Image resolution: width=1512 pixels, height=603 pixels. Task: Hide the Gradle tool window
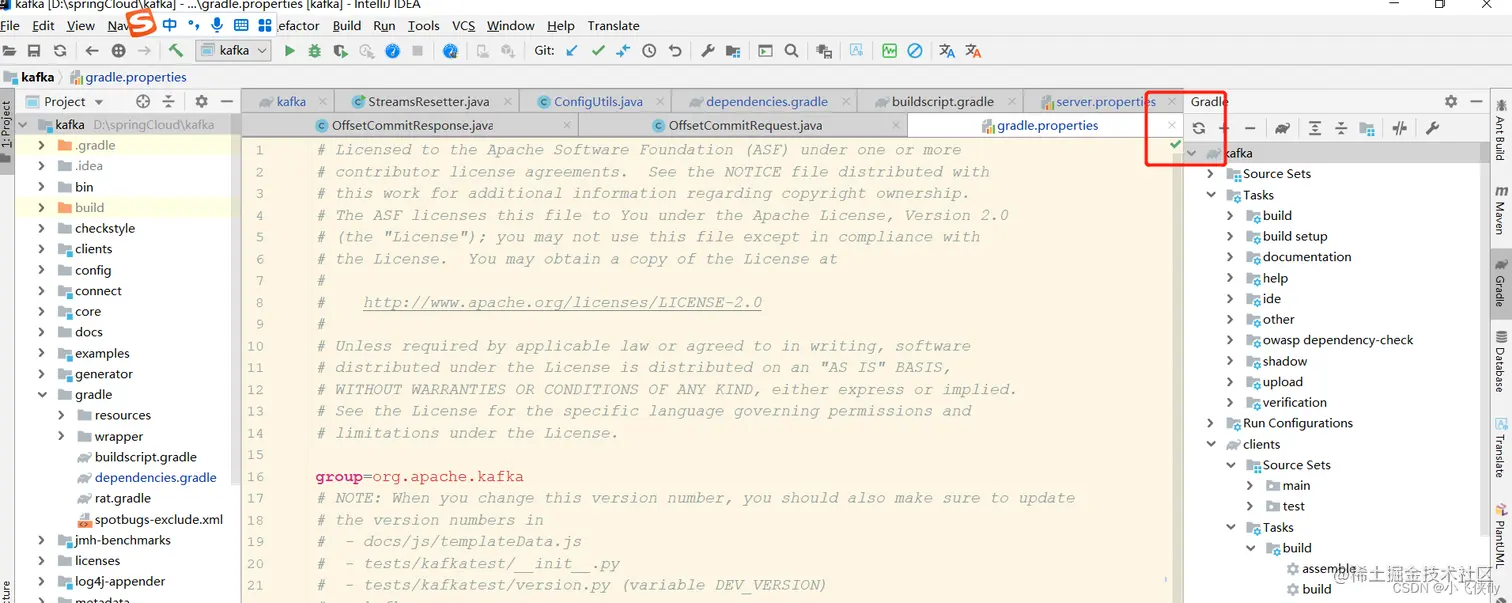pyautogui.click(x=1477, y=101)
